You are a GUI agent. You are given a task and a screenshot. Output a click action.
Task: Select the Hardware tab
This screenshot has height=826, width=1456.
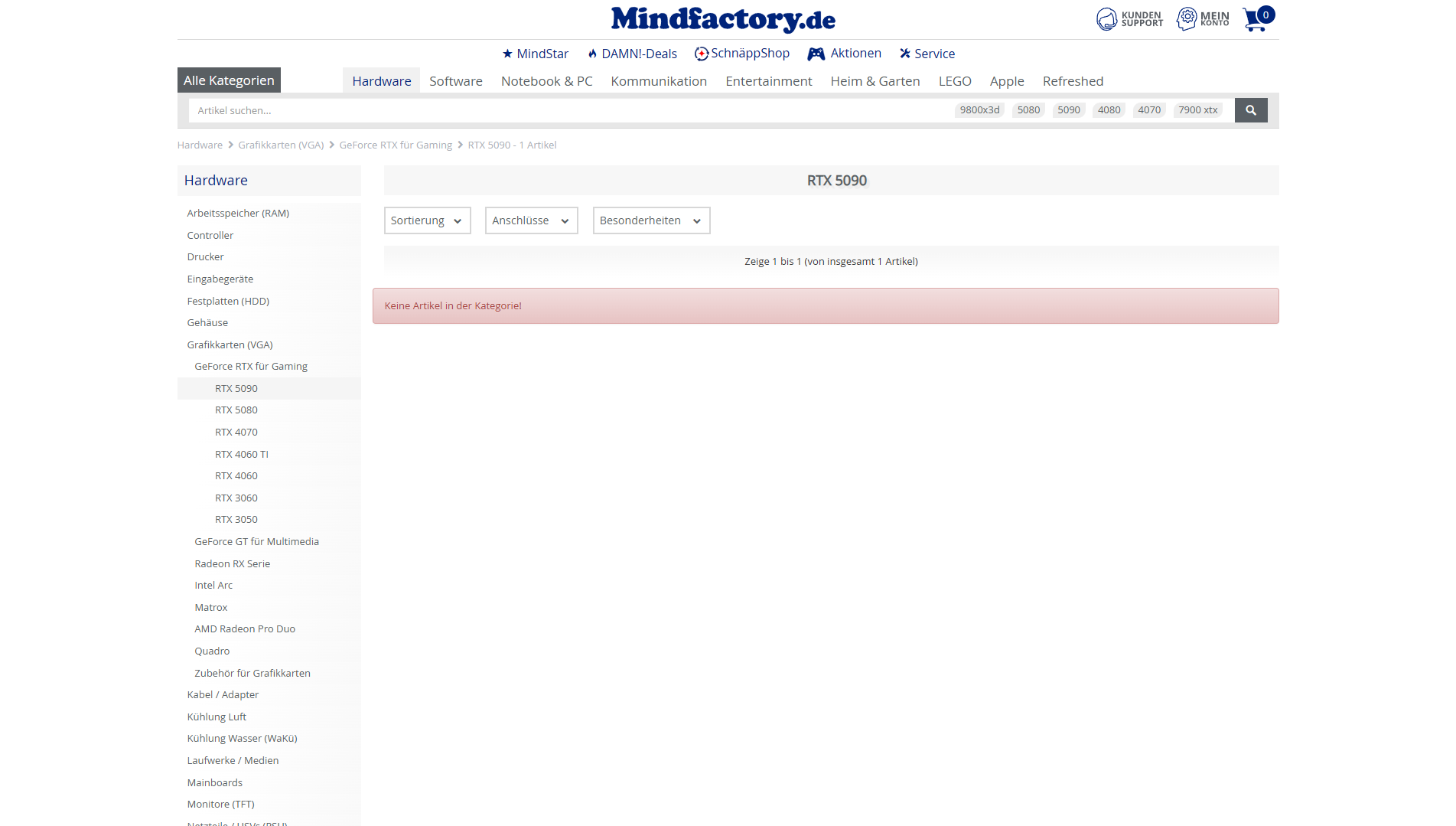click(381, 81)
